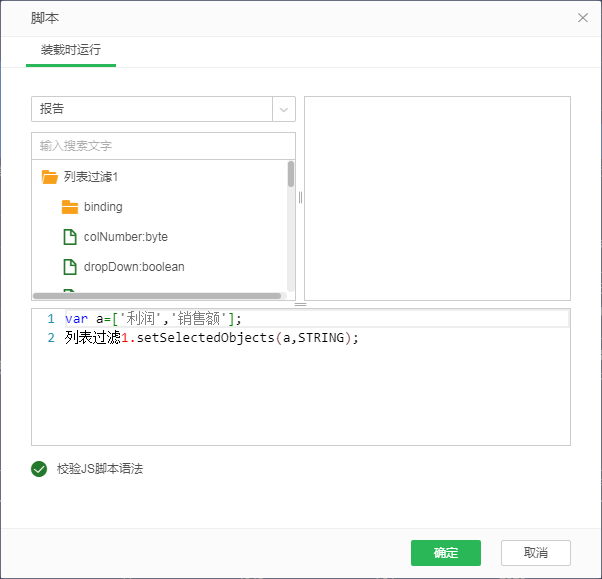The image size is (602, 579).
Task: Click the colNumber:byte file icon
Action: (x=70, y=237)
